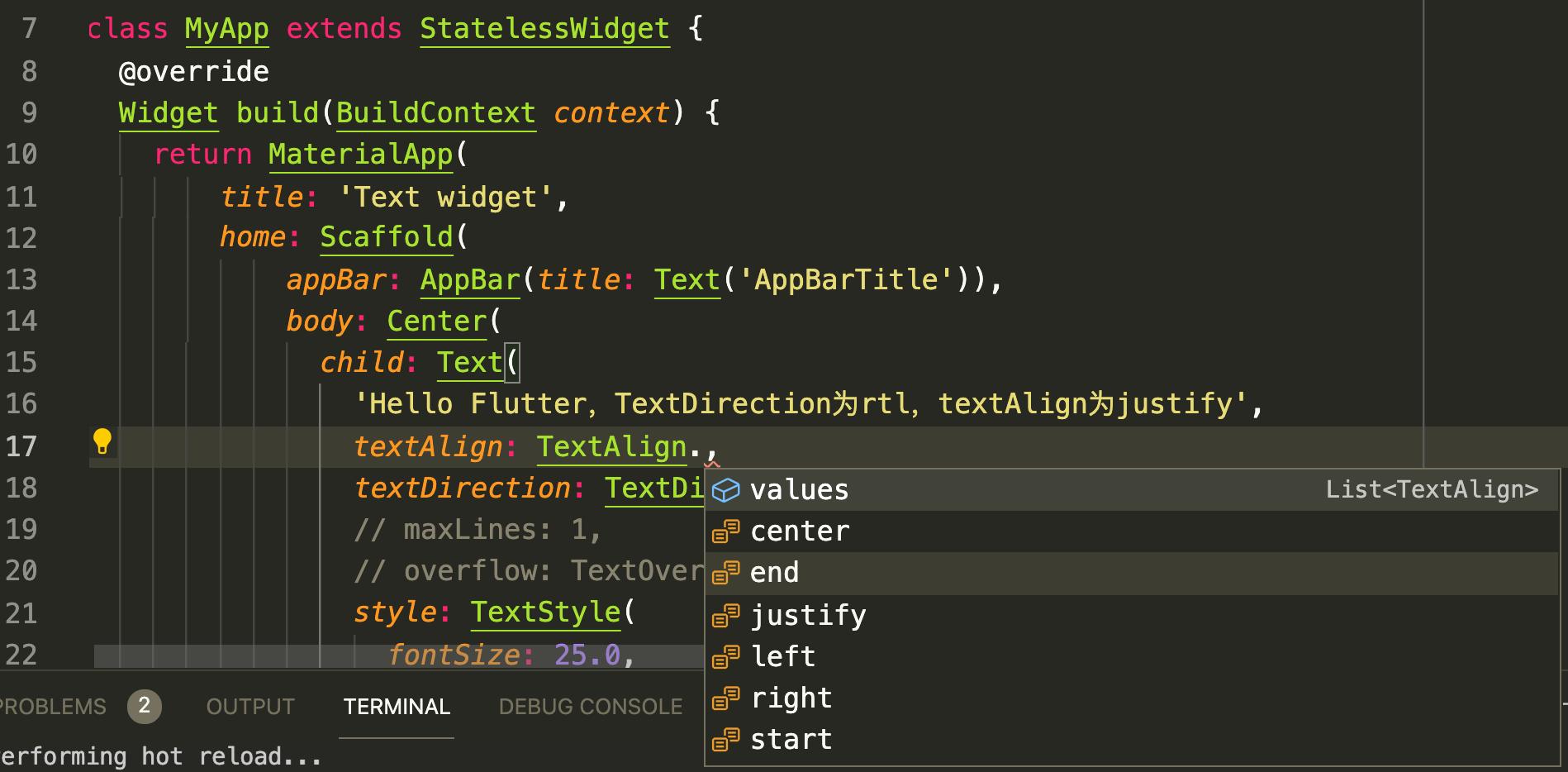
Task: Click the field icon next to "end" suggestion
Action: coord(726,573)
